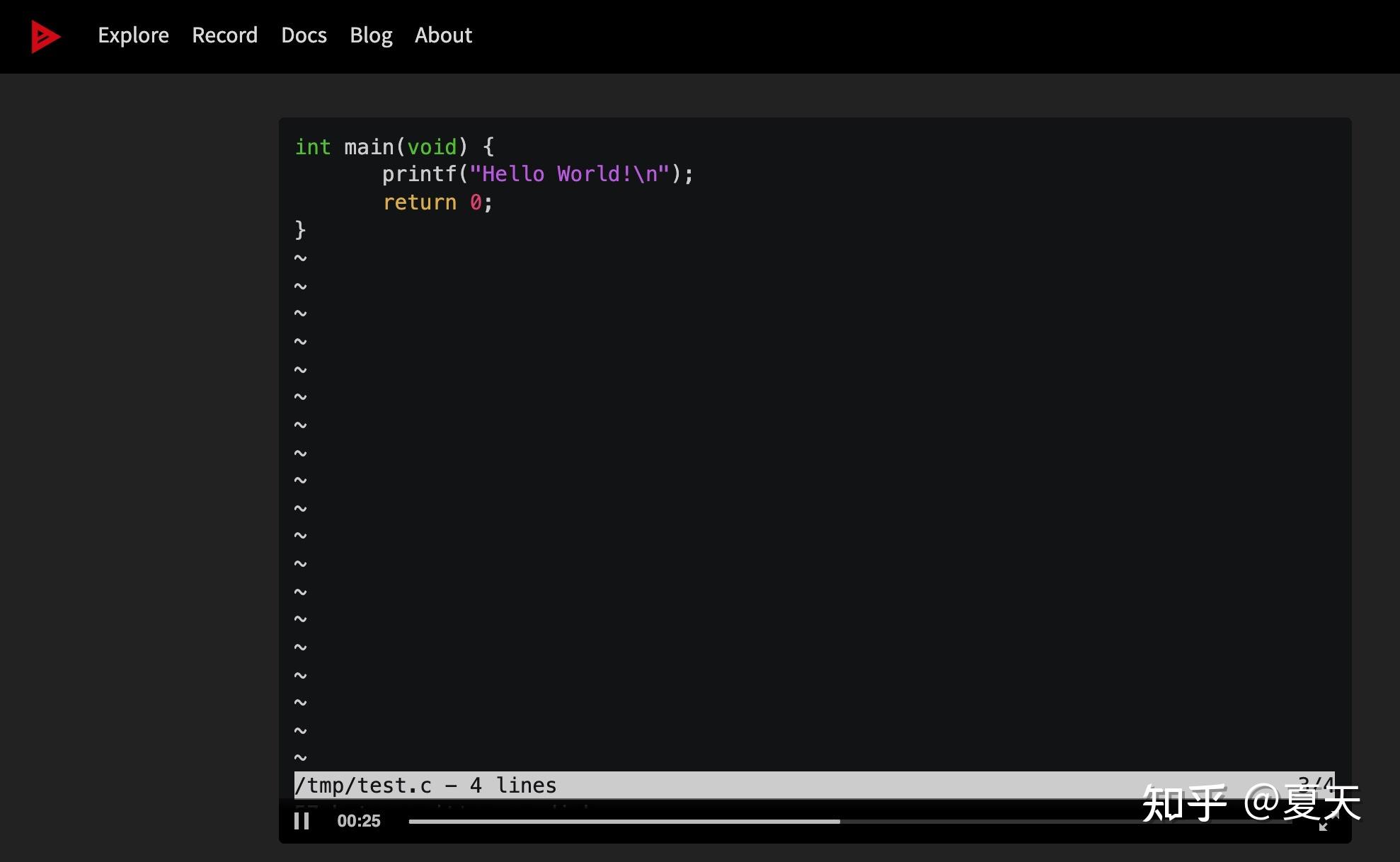
Task: Click the 'int main(void)' line
Action: tap(394, 146)
